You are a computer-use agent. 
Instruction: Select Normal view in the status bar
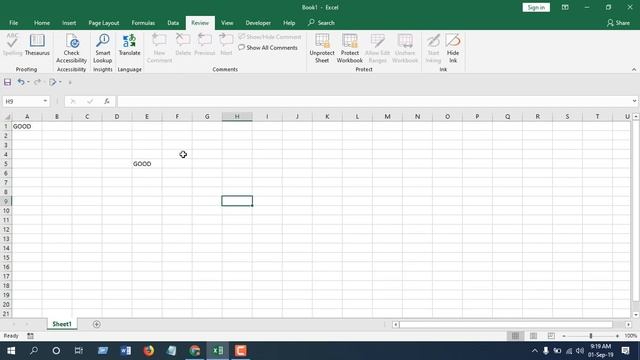[515, 336]
